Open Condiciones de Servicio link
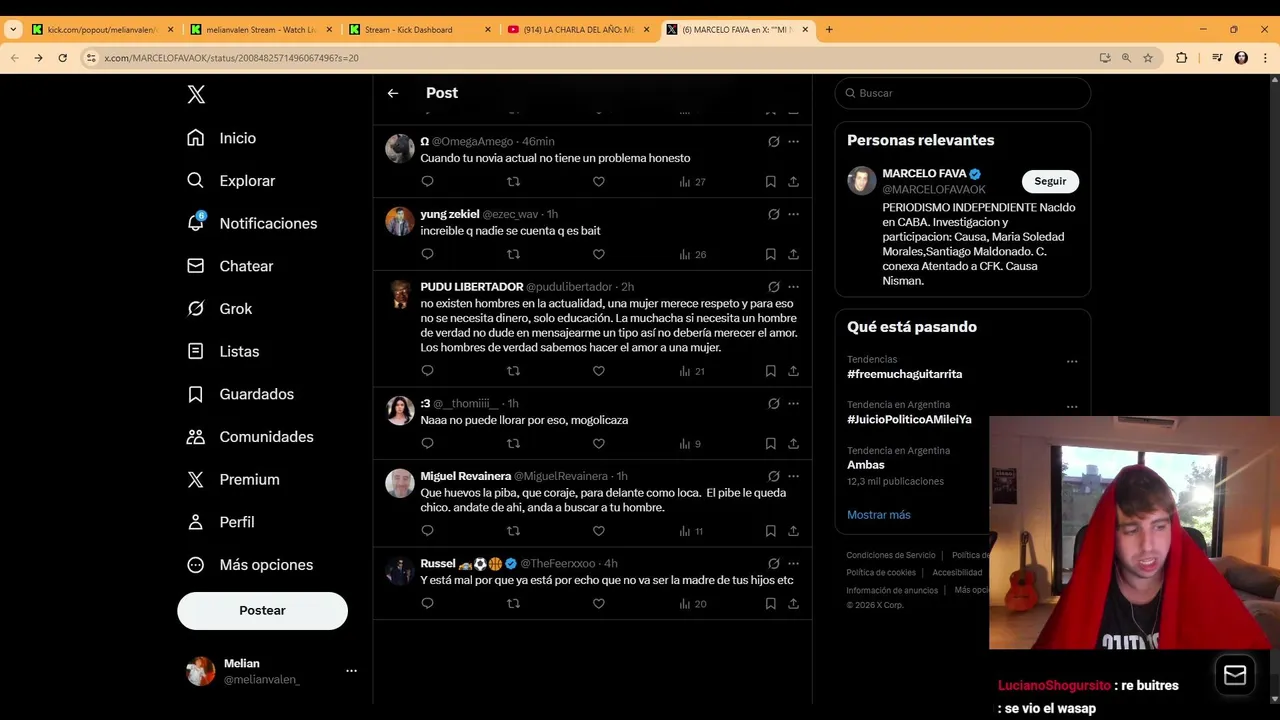The image size is (1280, 720). pos(891,555)
